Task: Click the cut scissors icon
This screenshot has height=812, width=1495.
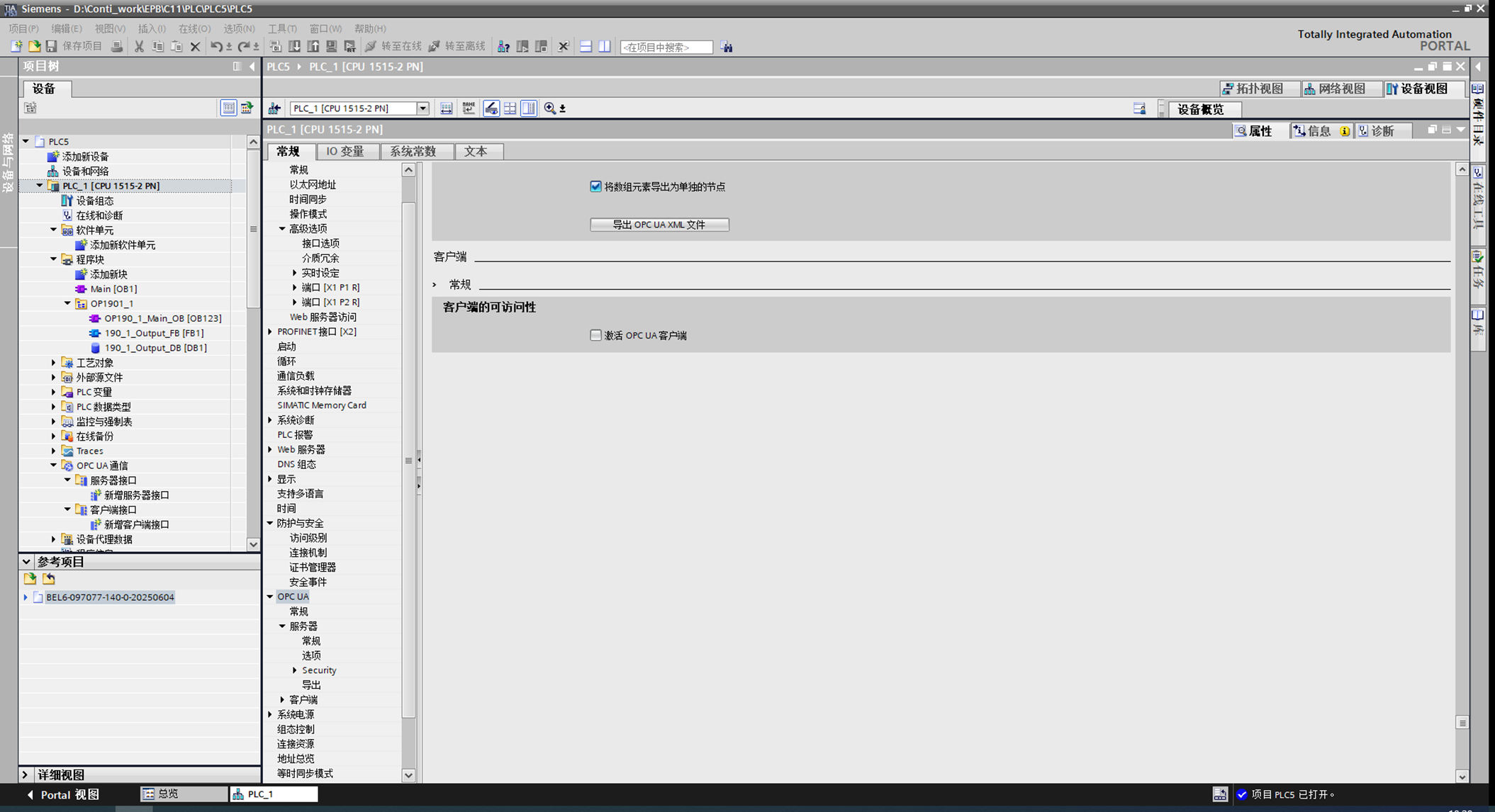Action: [x=139, y=47]
